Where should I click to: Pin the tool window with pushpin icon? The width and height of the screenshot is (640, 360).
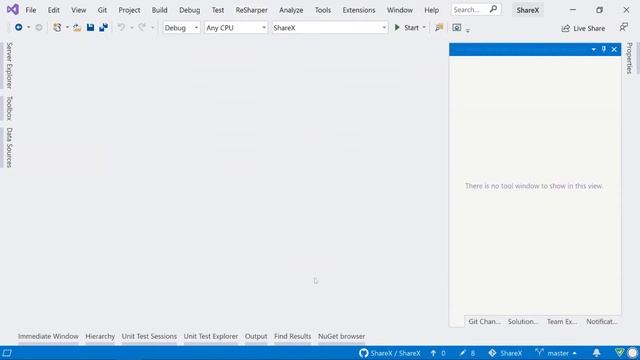604,49
